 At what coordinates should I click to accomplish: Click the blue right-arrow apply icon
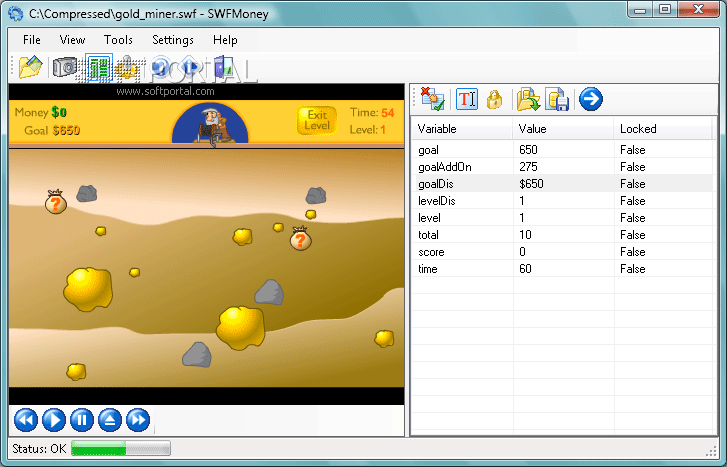point(591,99)
